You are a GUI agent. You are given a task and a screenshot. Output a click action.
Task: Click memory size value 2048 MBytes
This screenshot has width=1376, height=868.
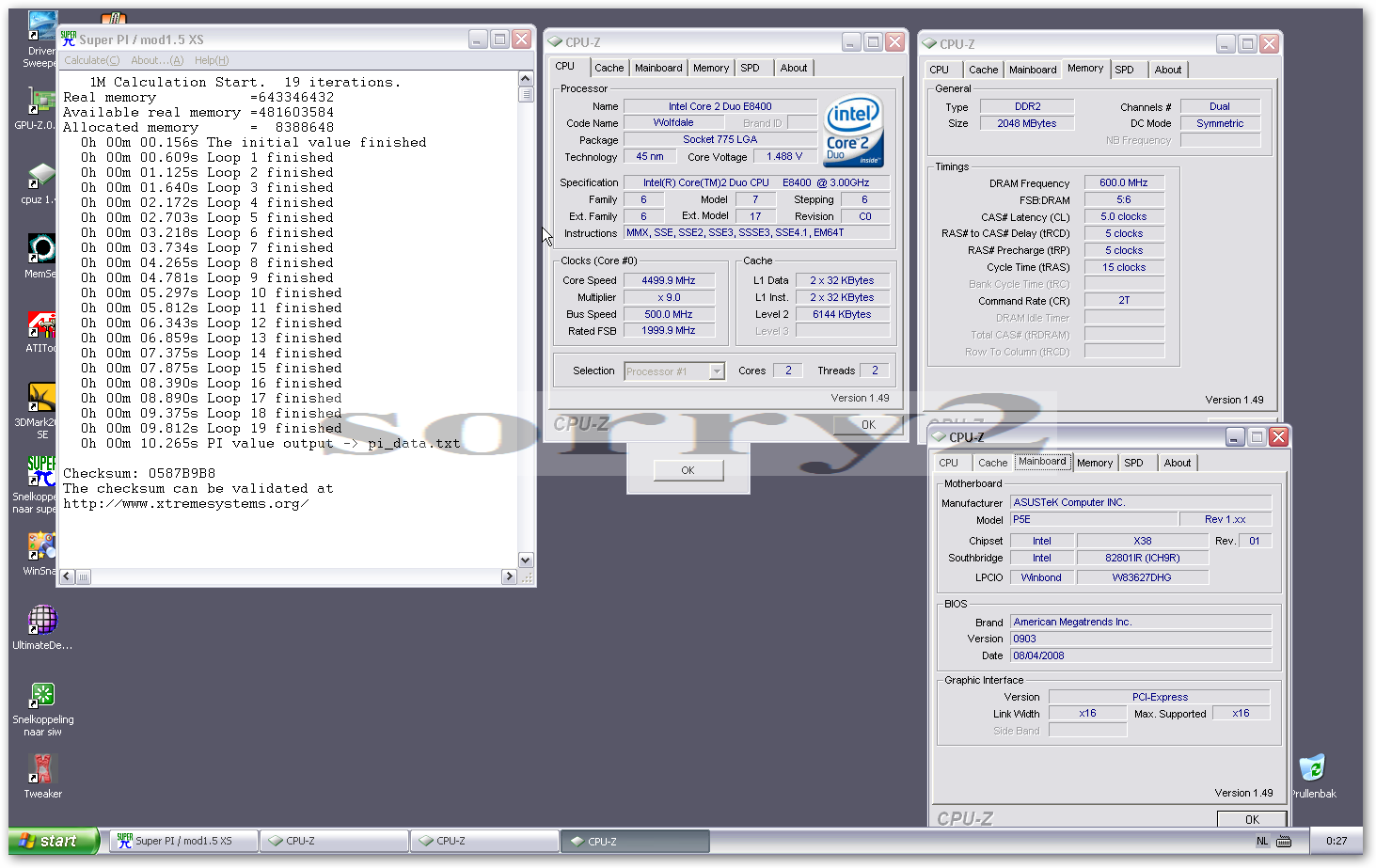(x=1027, y=123)
